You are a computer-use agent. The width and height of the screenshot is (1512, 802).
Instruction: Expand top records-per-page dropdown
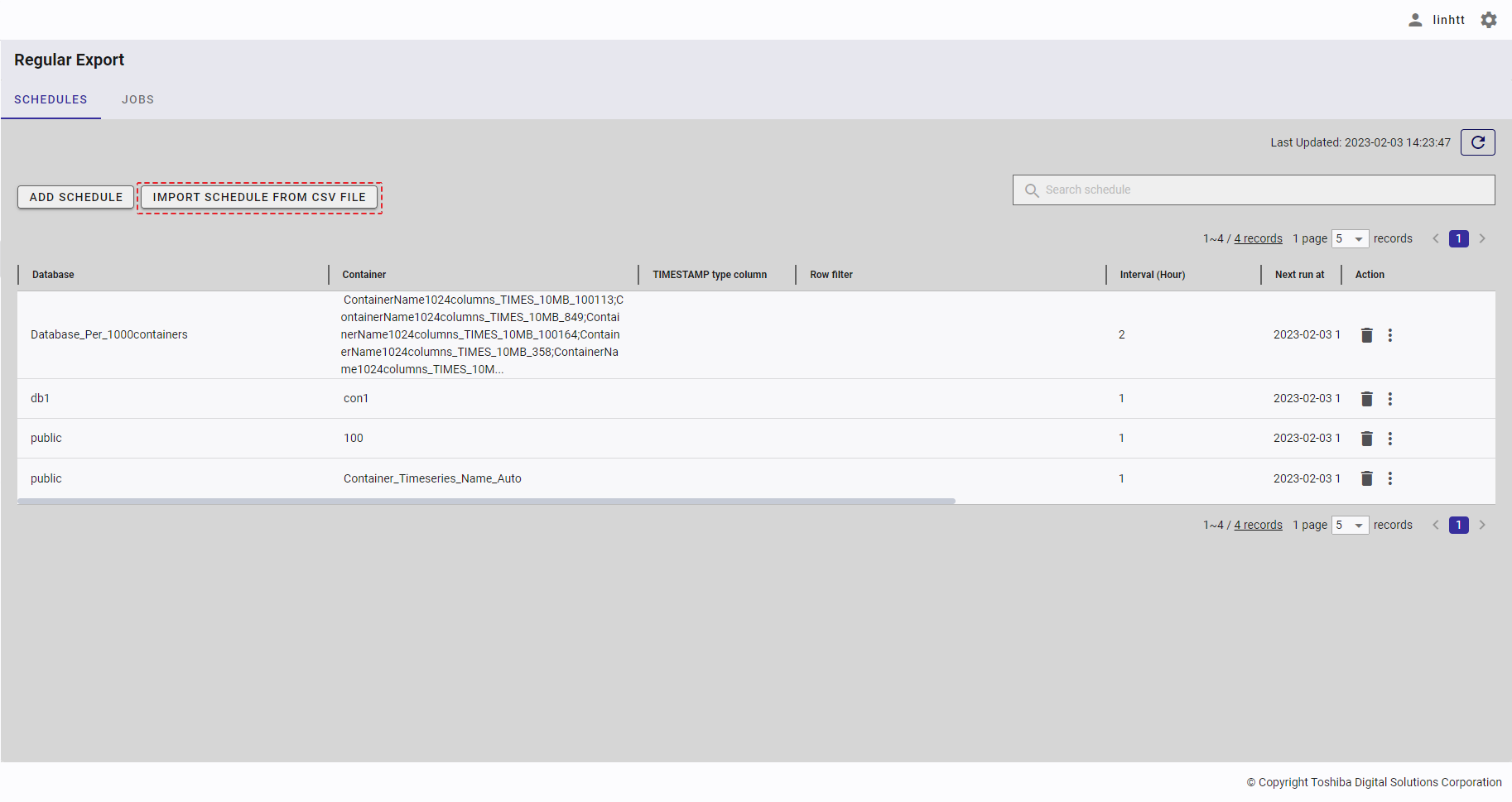pos(1350,239)
